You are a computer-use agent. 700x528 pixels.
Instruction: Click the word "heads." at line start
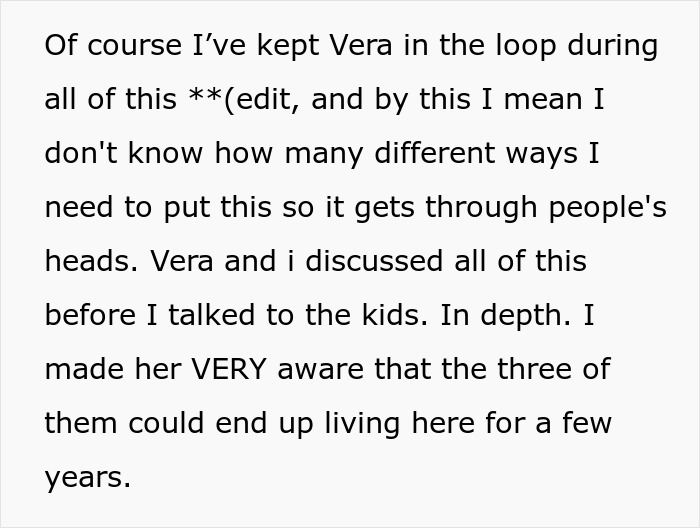coord(91,261)
